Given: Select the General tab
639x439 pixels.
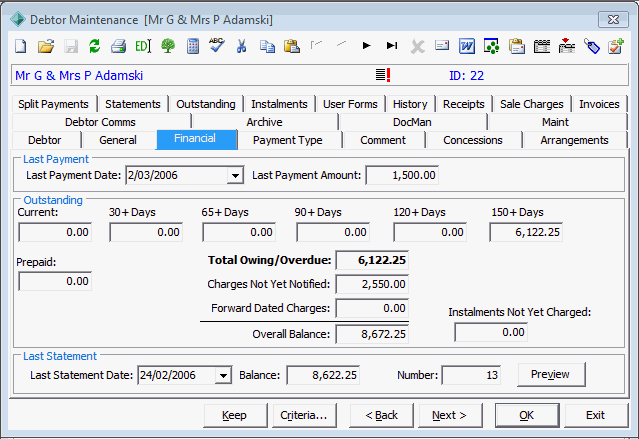Looking at the screenshot, I should tap(118, 140).
